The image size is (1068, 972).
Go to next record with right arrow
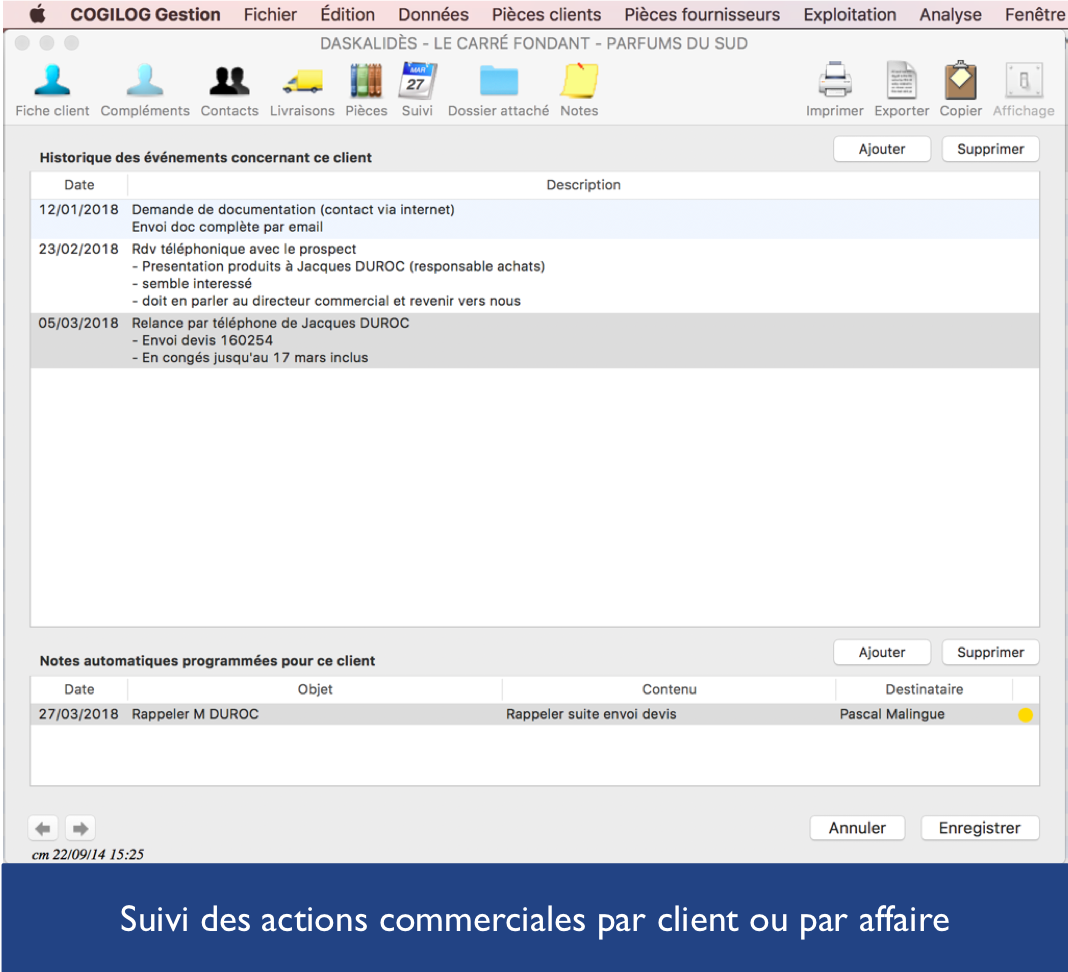(80, 828)
